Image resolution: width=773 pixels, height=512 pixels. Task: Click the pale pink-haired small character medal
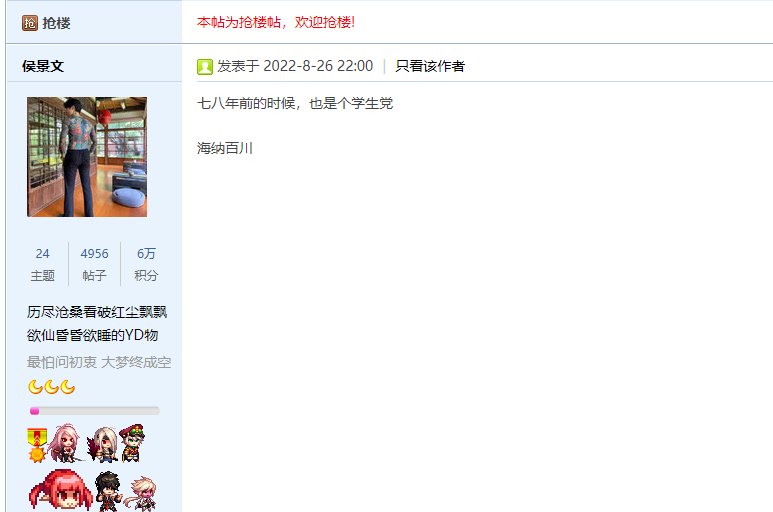(141, 492)
